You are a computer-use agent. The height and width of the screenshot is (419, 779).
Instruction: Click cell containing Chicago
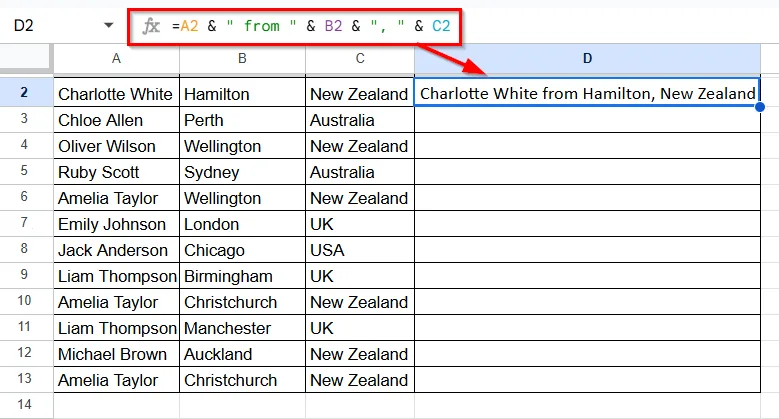[242, 250]
